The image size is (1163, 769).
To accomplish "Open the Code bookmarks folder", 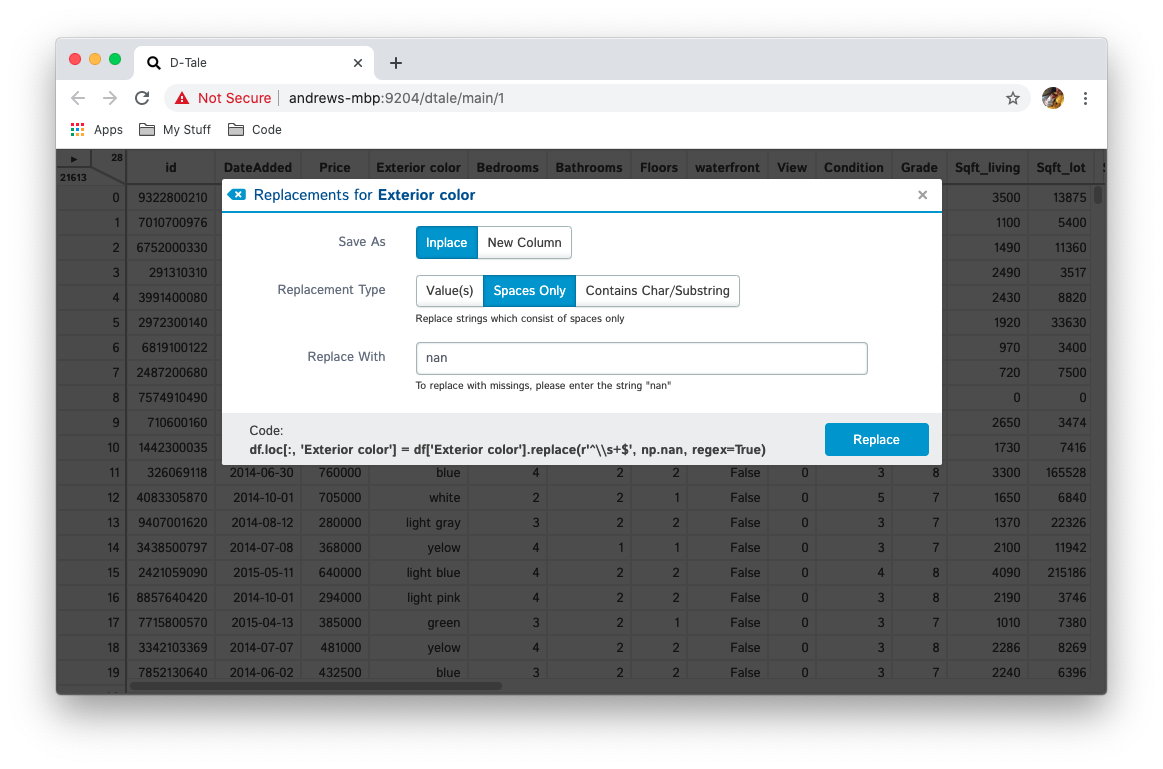I will click(255, 130).
